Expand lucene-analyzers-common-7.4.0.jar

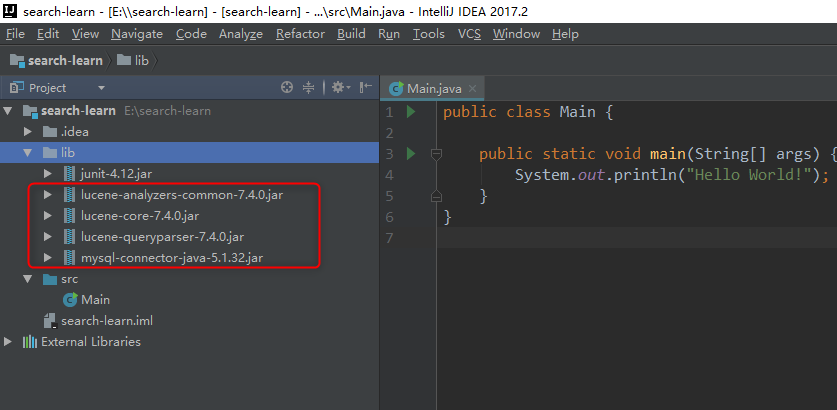coord(48,195)
